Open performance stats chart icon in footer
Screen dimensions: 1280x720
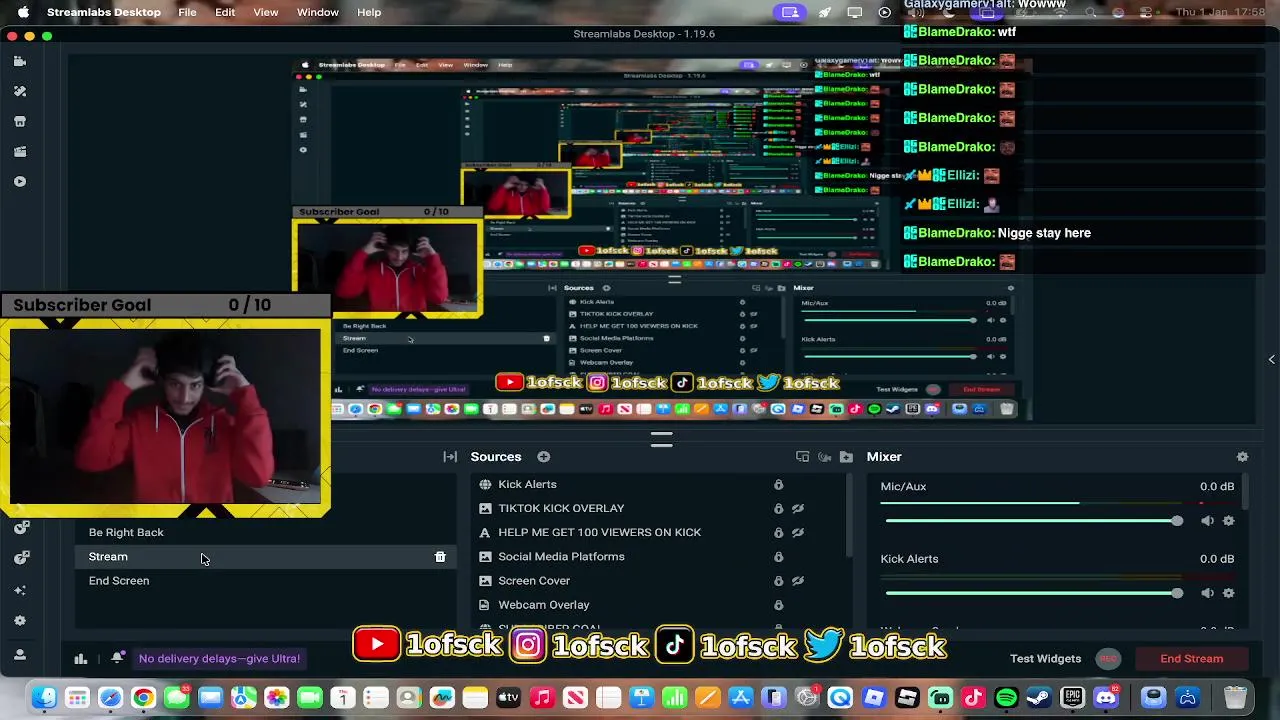click(x=81, y=658)
